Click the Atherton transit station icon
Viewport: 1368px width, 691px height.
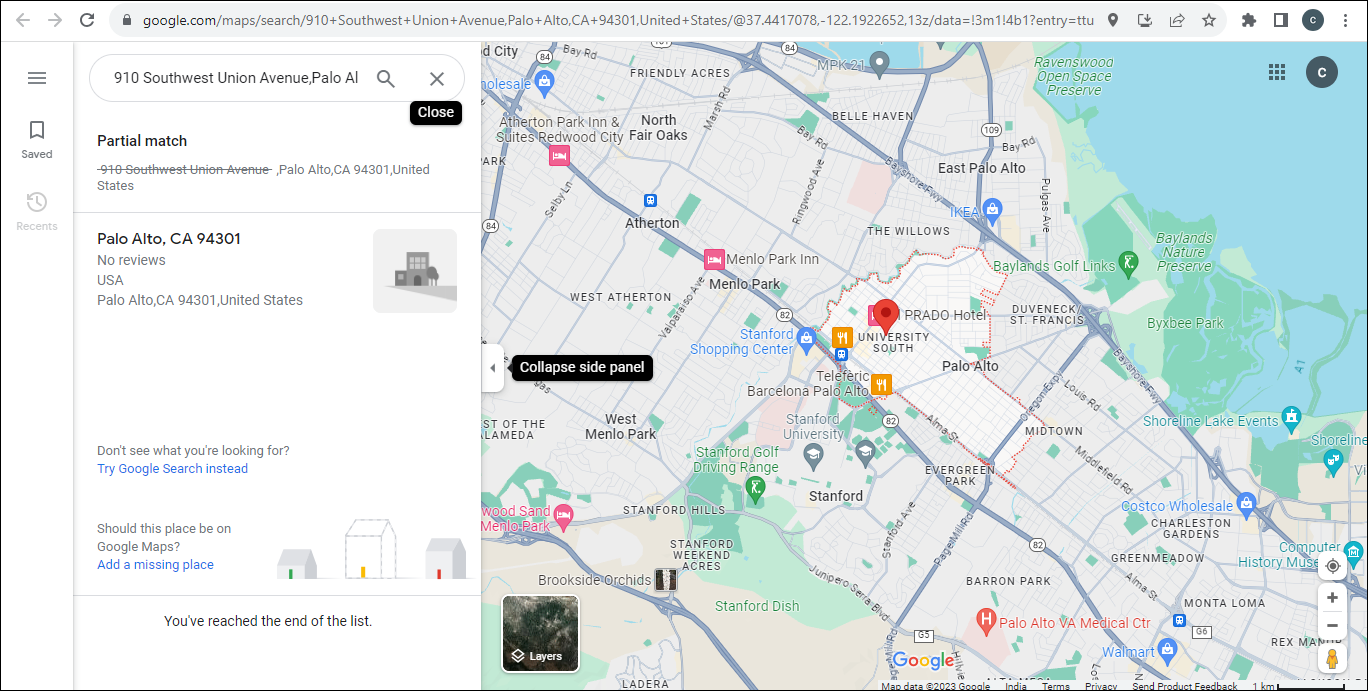[651, 201]
